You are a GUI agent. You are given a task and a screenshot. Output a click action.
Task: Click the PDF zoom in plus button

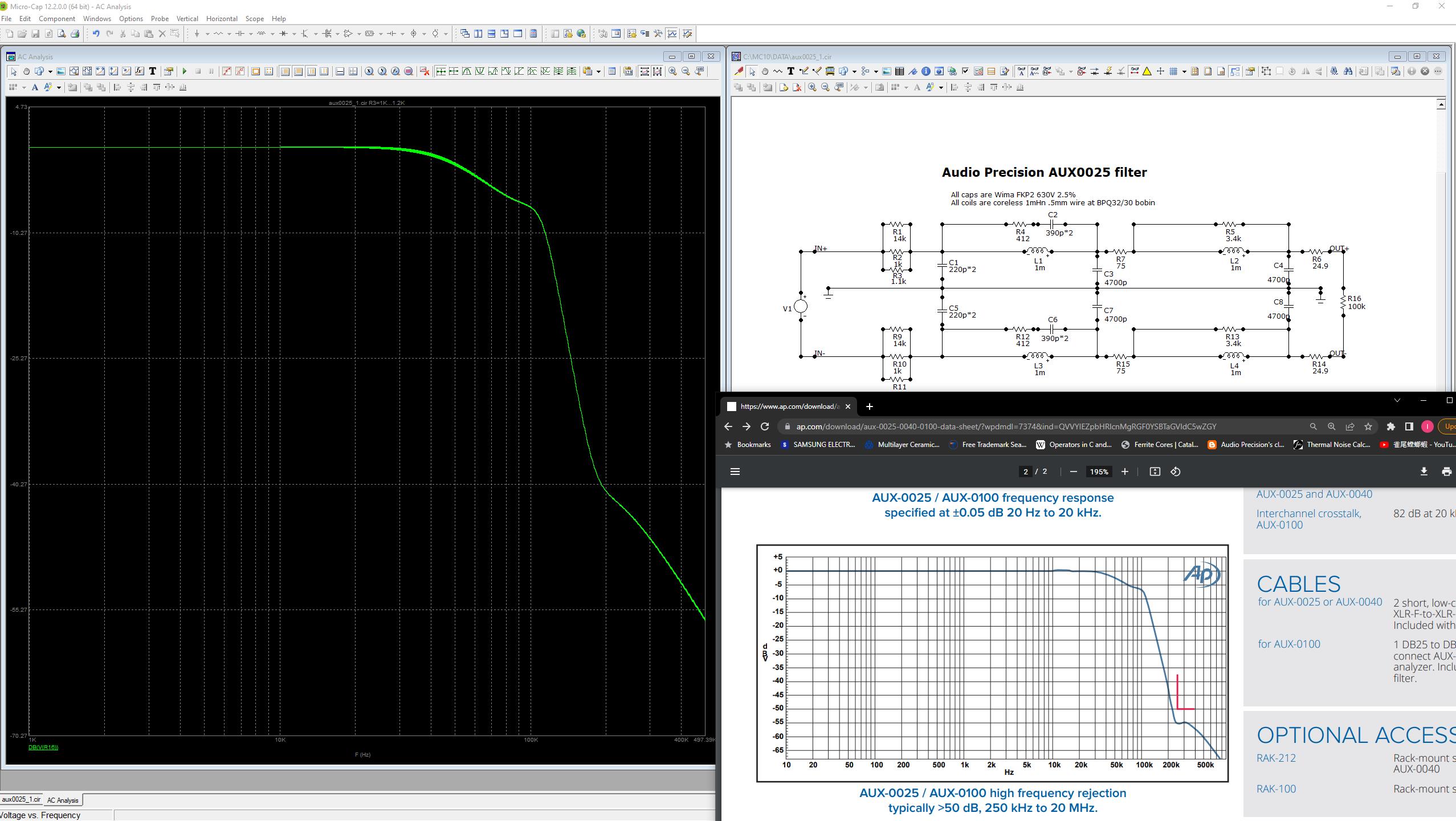tap(1125, 472)
